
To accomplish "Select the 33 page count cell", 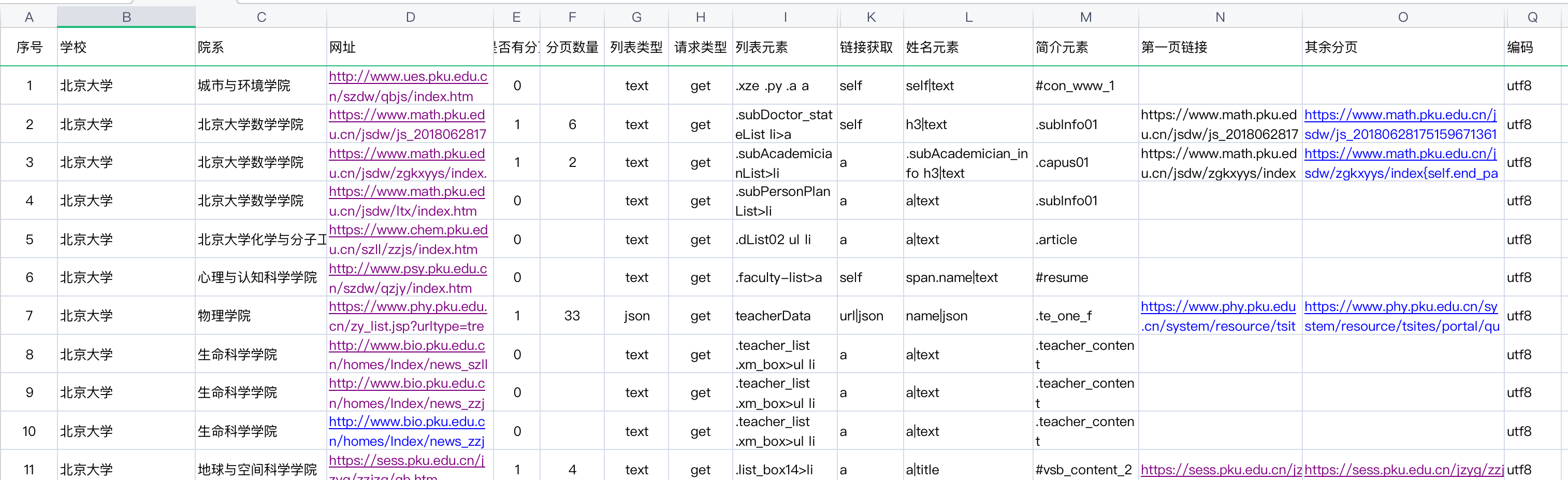I will click(x=572, y=316).
